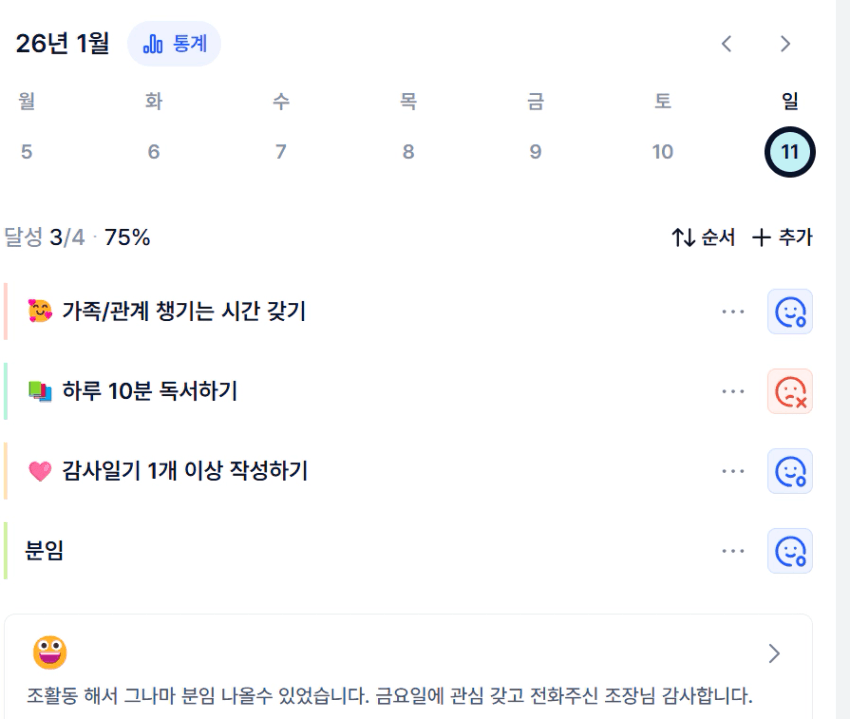Toggle completion face for 감사일기 1개 이상 작성하기
Image resolution: width=850 pixels, height=719 pixels.
click(x=790, y=471)
